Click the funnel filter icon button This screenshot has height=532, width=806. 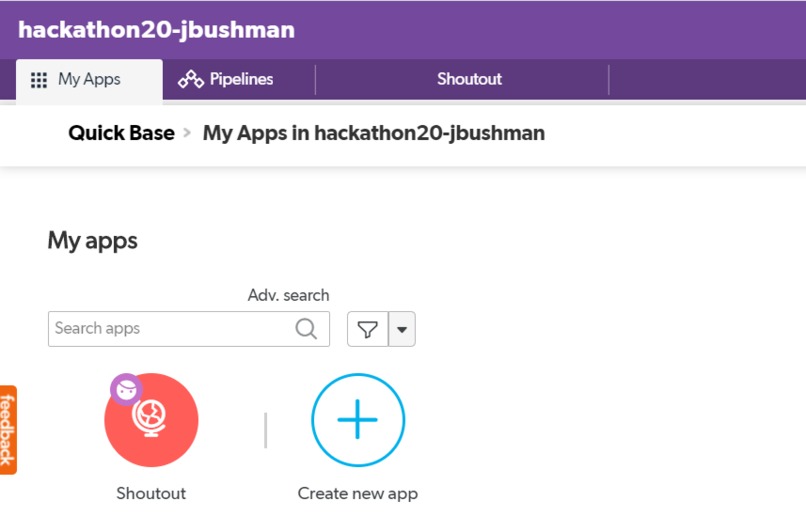pyautogui.click(x=368, y=329)
